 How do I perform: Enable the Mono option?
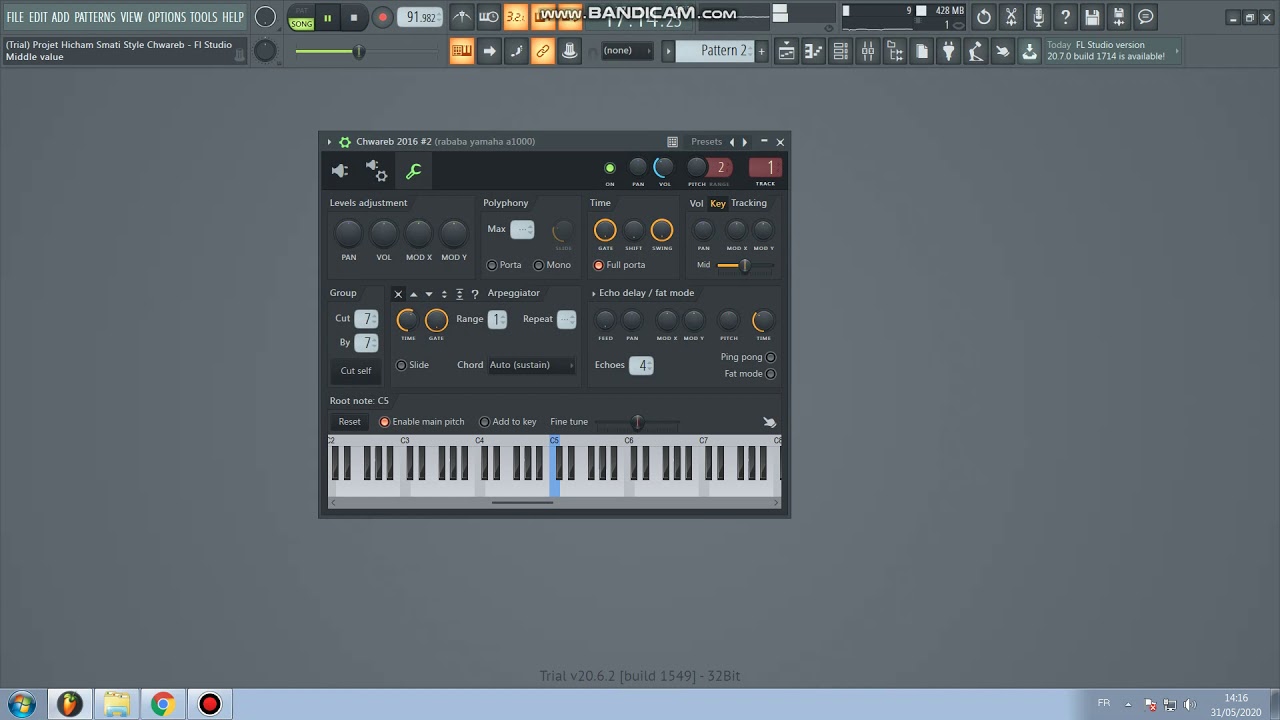pyautogui.click(x=552, y=265)
